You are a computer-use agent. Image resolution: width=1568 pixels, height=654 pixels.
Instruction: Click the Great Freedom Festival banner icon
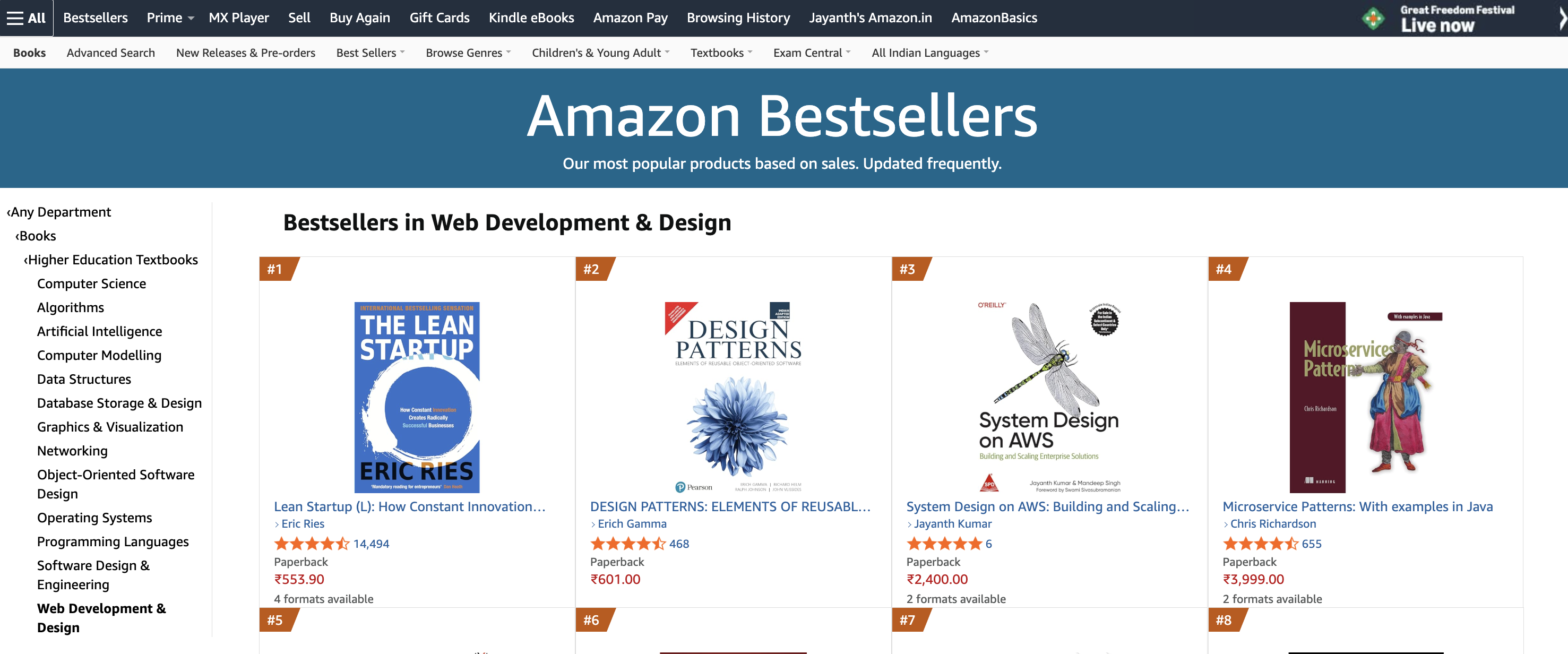tap(1373, 18)
